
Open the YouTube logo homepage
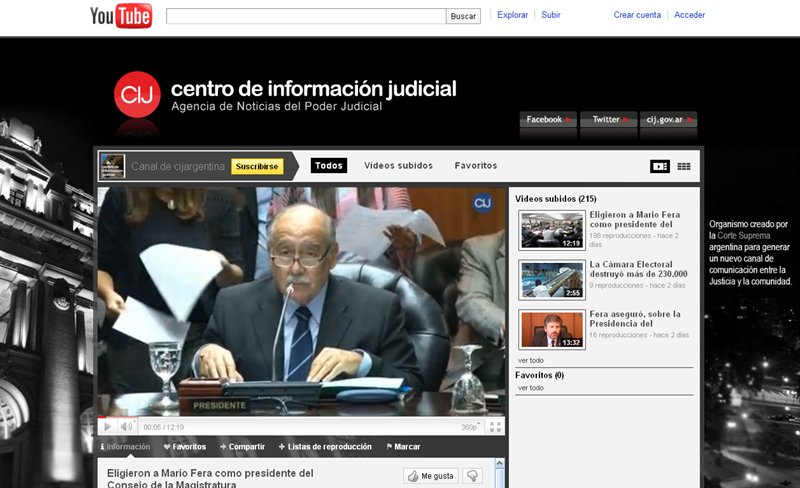click(x=121, y=16)
